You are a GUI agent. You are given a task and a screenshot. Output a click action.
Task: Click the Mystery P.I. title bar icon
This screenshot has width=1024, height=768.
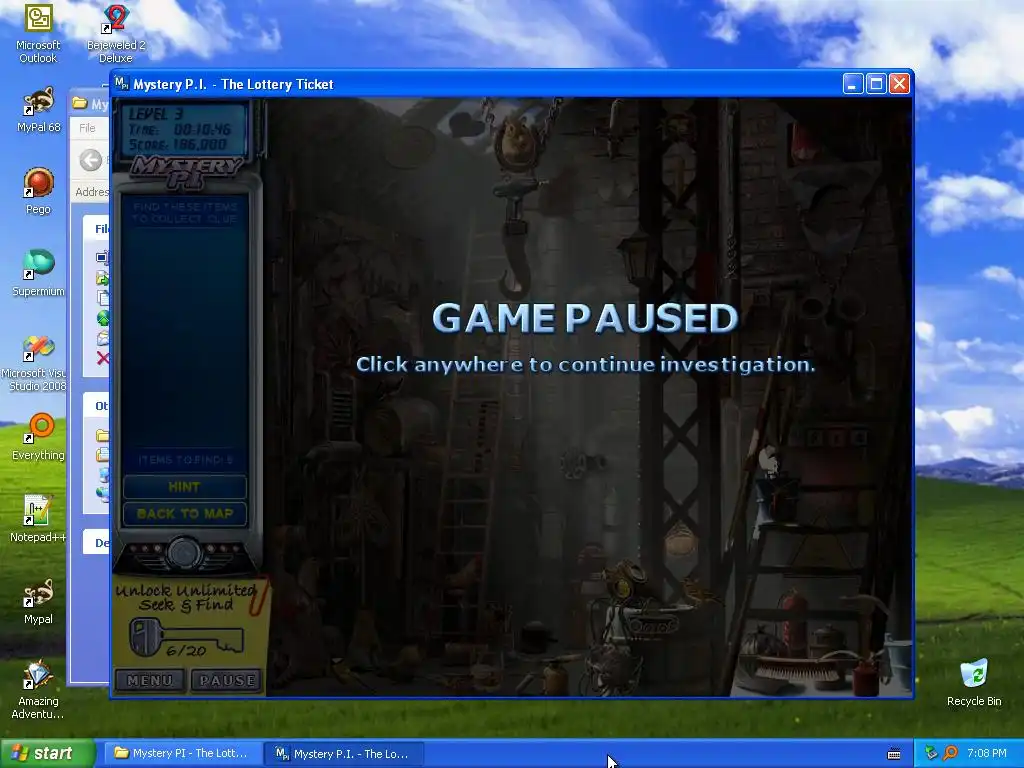point(121,84)
